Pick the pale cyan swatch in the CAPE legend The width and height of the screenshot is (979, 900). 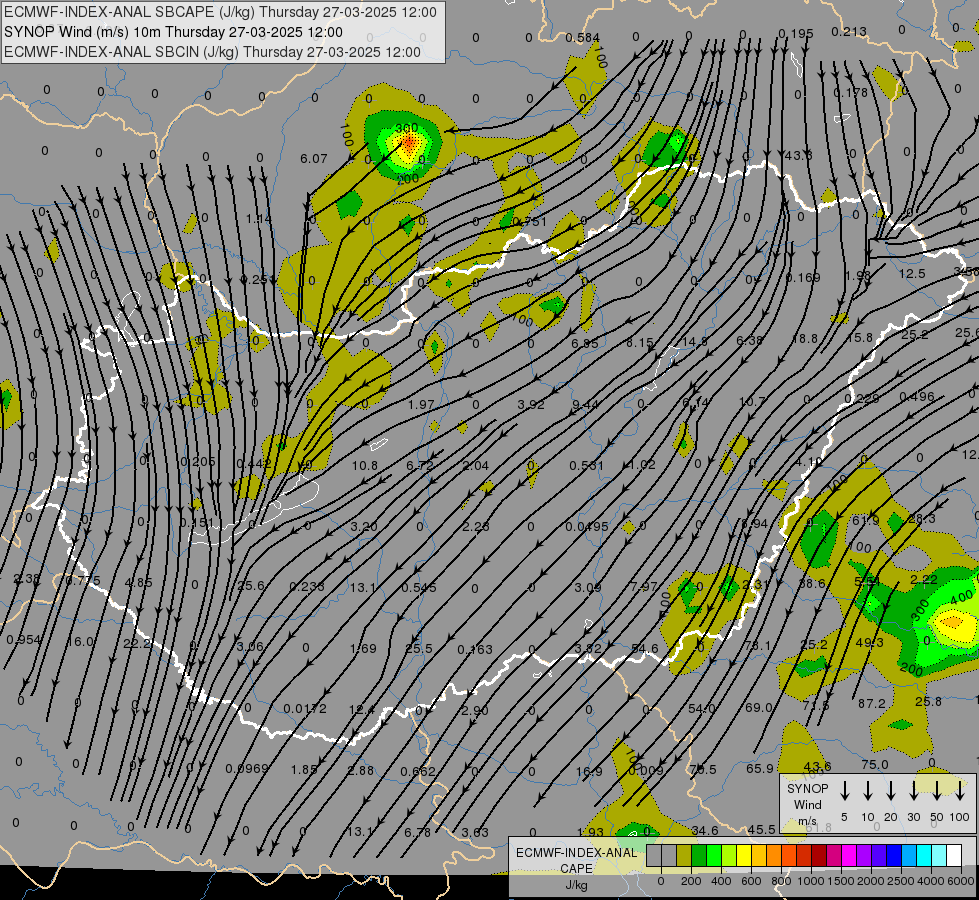pos(939,855)
